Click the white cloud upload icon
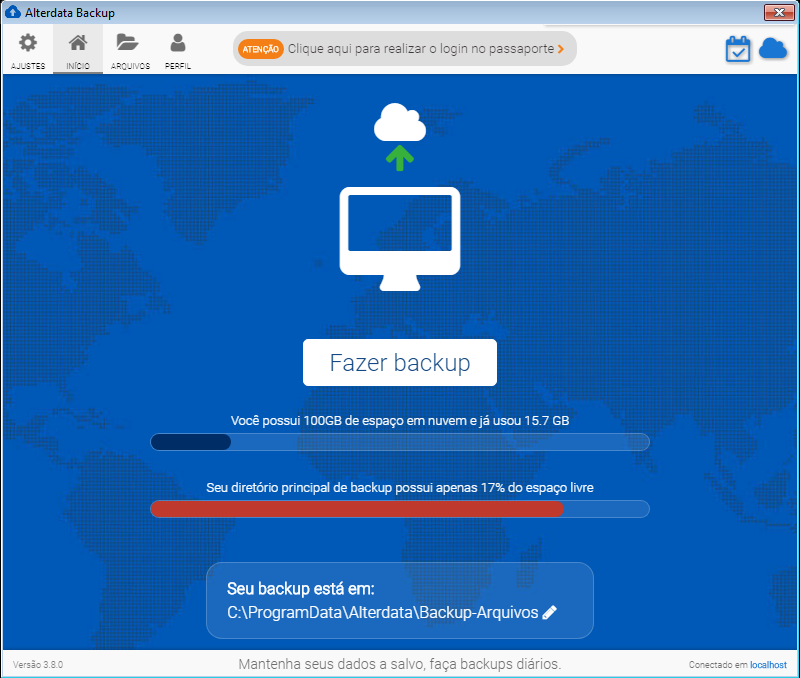This screenshot has height=678, width=800. pyautogui.click(x=399, y=122)
